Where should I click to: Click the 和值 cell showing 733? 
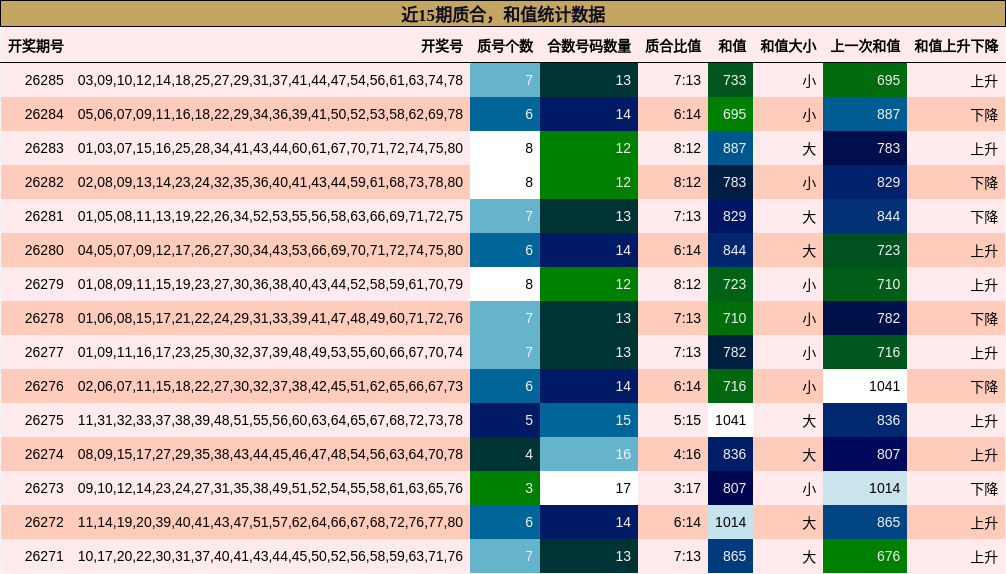(730, 80)
